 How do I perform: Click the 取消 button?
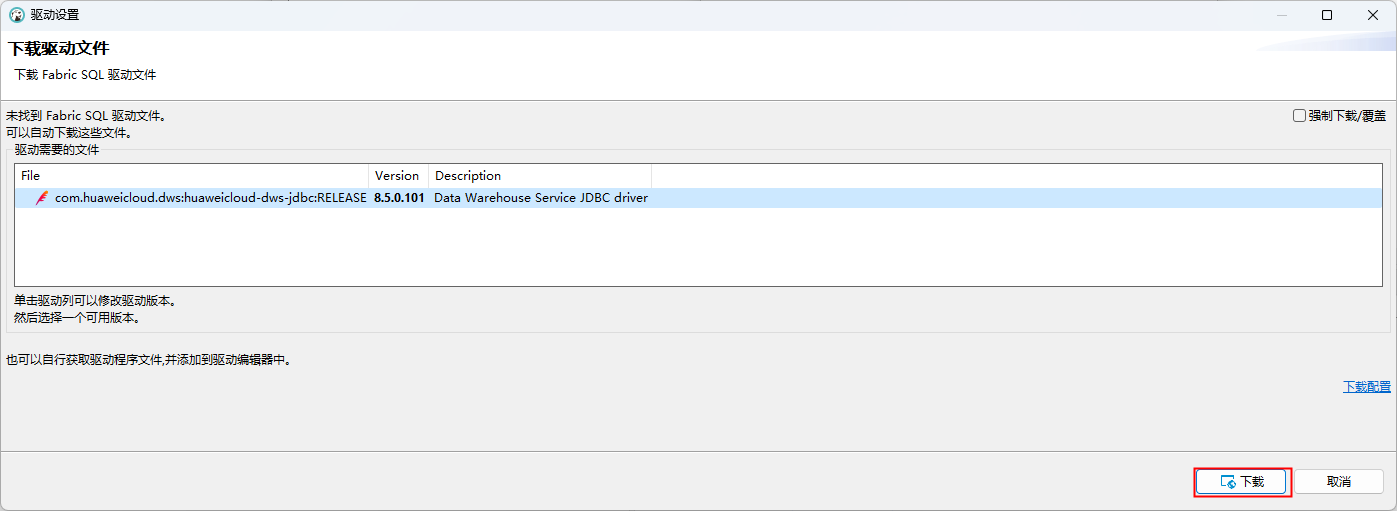click(x=1339, y=482)
